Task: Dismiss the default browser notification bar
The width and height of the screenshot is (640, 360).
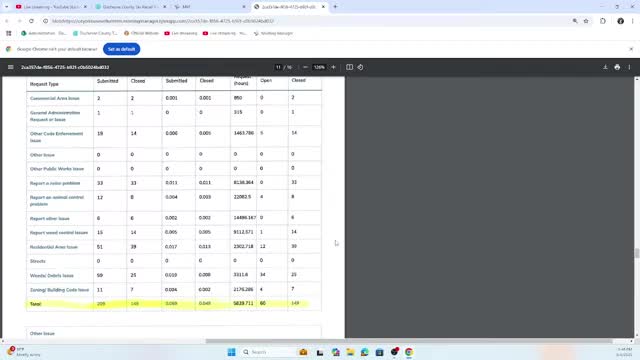Action: coord(631,49)
